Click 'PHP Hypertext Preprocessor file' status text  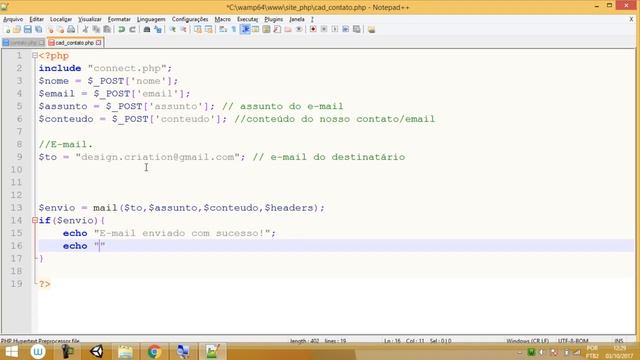point(40,340)
